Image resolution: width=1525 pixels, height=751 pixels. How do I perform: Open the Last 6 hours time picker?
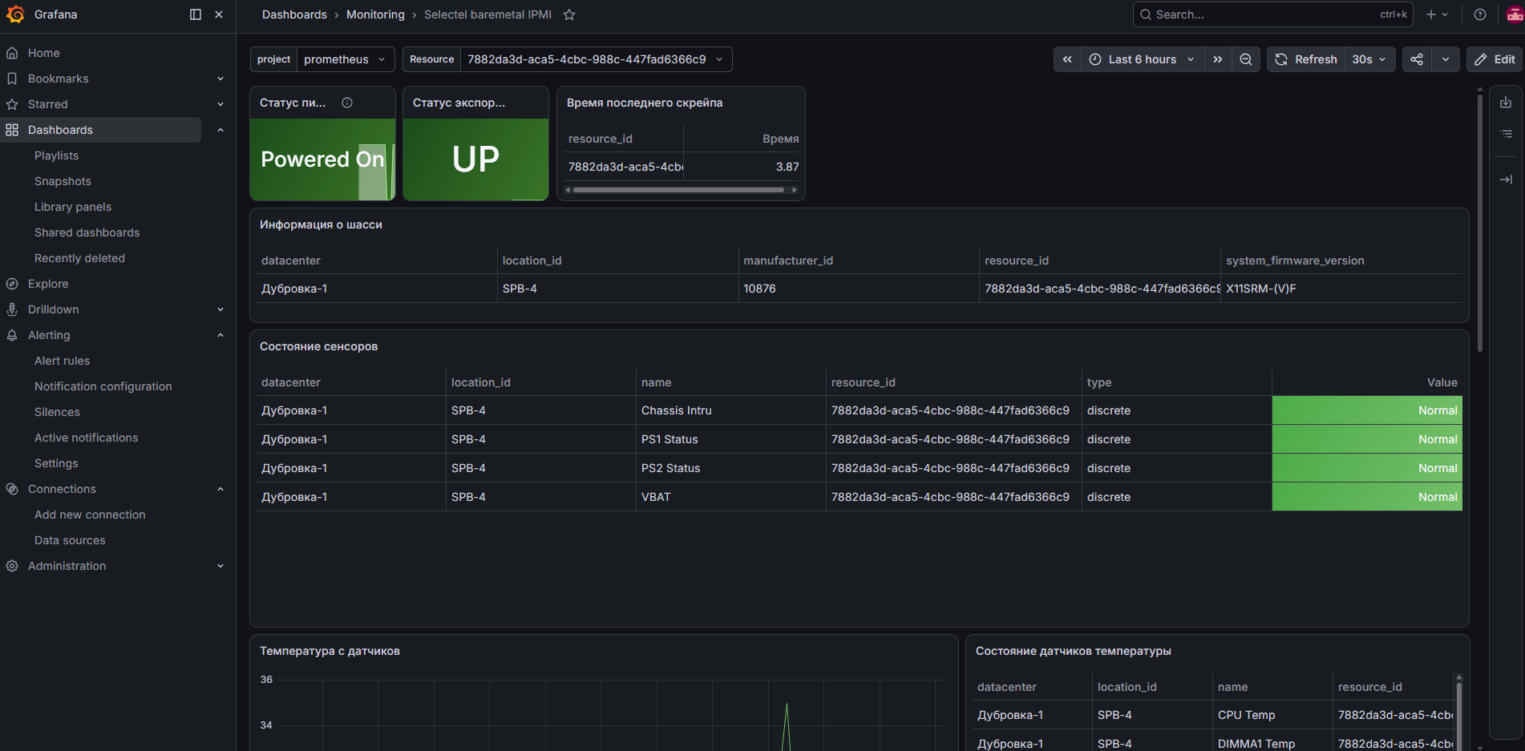click(x=1142, y=60)
